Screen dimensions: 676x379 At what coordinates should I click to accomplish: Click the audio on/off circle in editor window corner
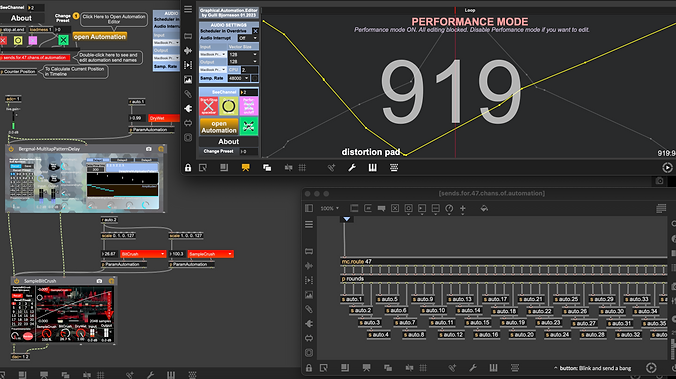[667, 168]
